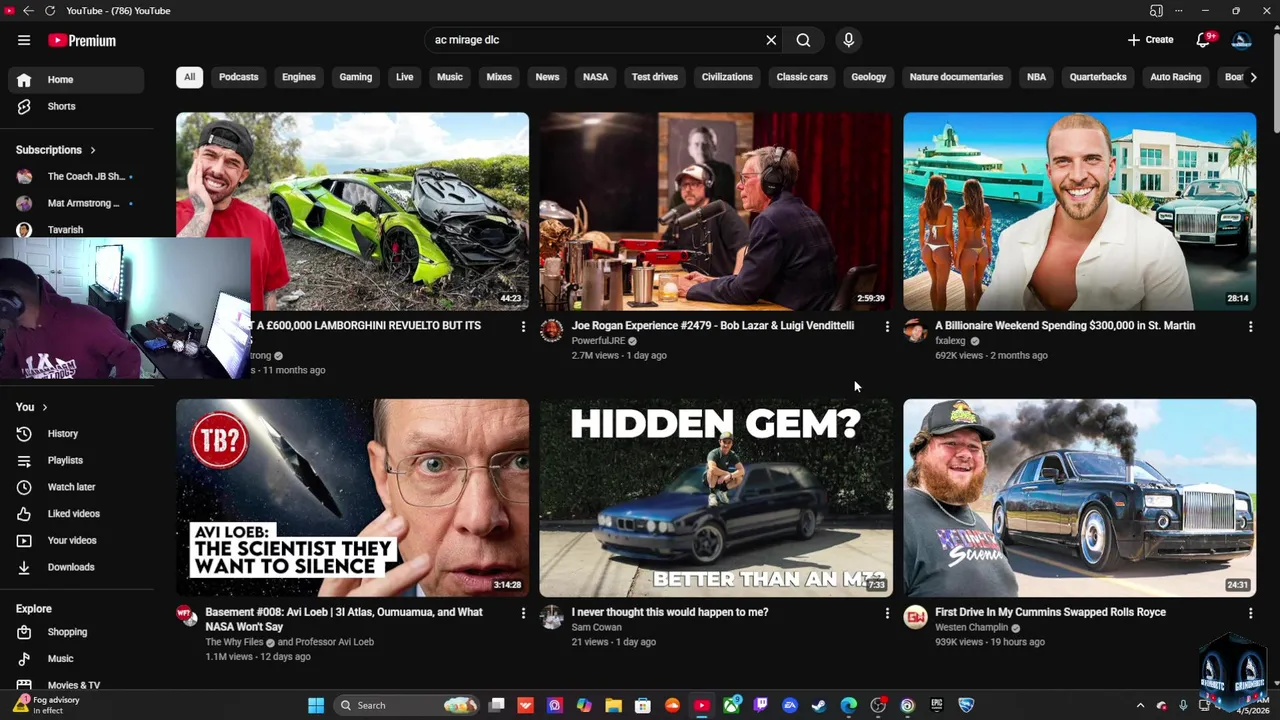Select the Classic cars filter chip

(802, 77)
